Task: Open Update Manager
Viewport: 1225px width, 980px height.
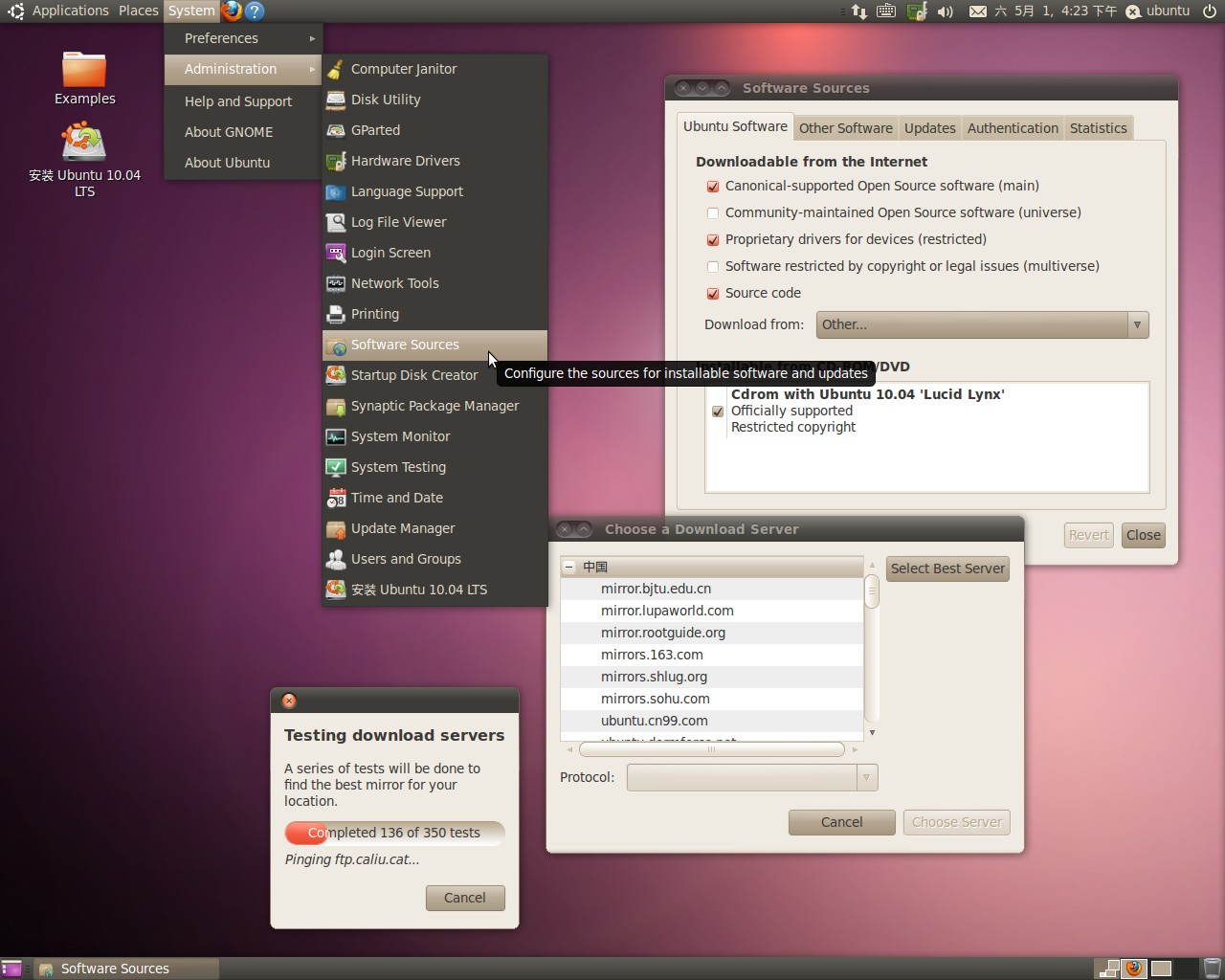Action: tap(434, 528)
